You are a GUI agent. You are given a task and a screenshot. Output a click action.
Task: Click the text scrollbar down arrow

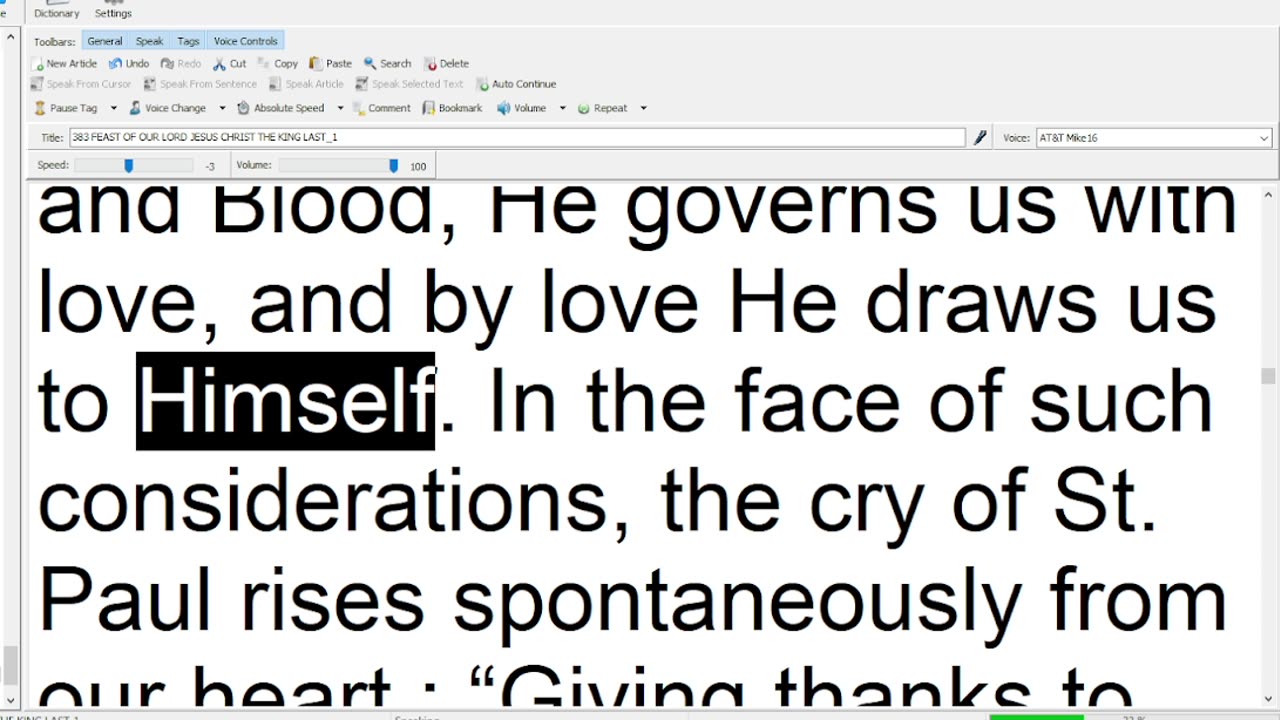click(1268, 698)
